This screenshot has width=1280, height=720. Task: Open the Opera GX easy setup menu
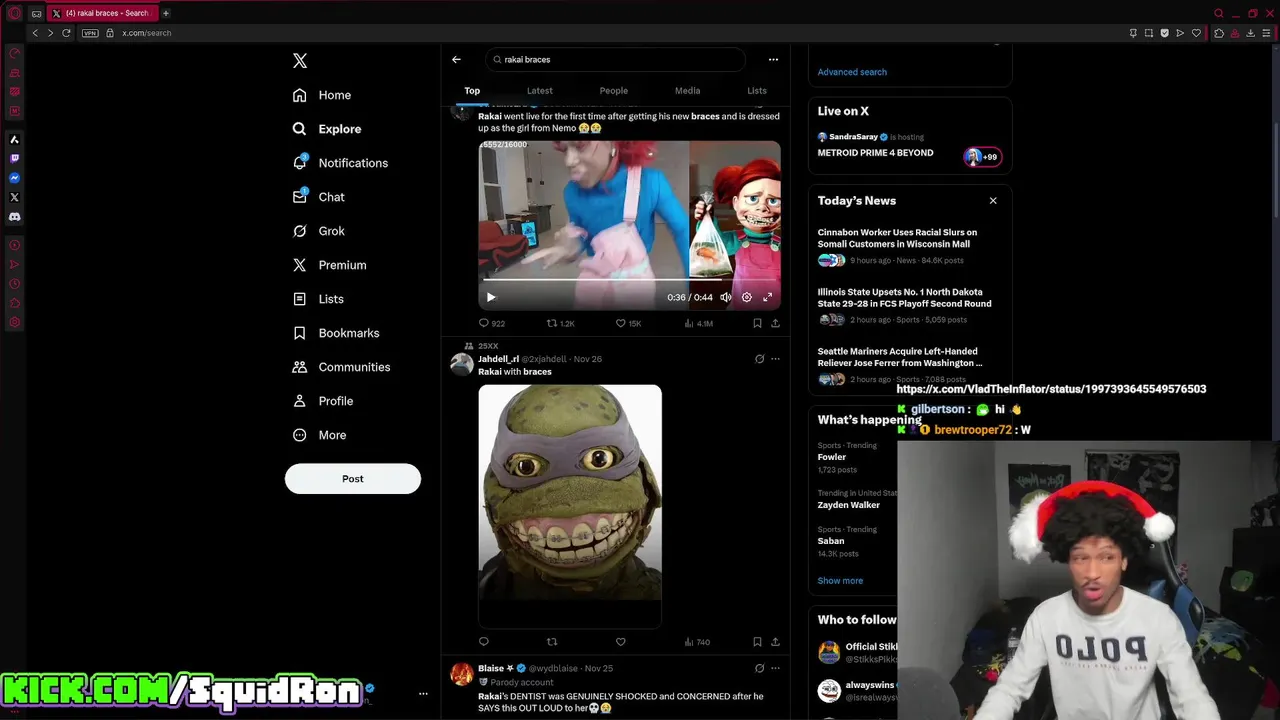click(1265, 33)
